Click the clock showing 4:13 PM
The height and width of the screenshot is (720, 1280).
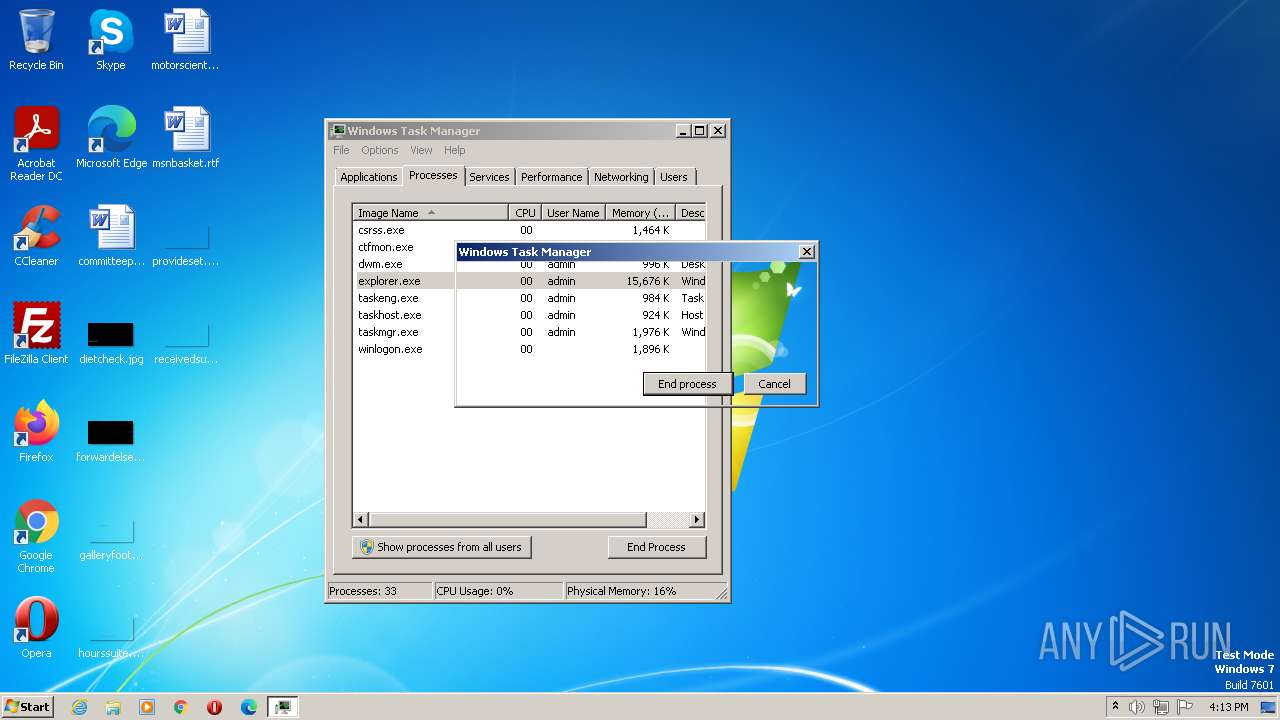tap(1228, 707)
